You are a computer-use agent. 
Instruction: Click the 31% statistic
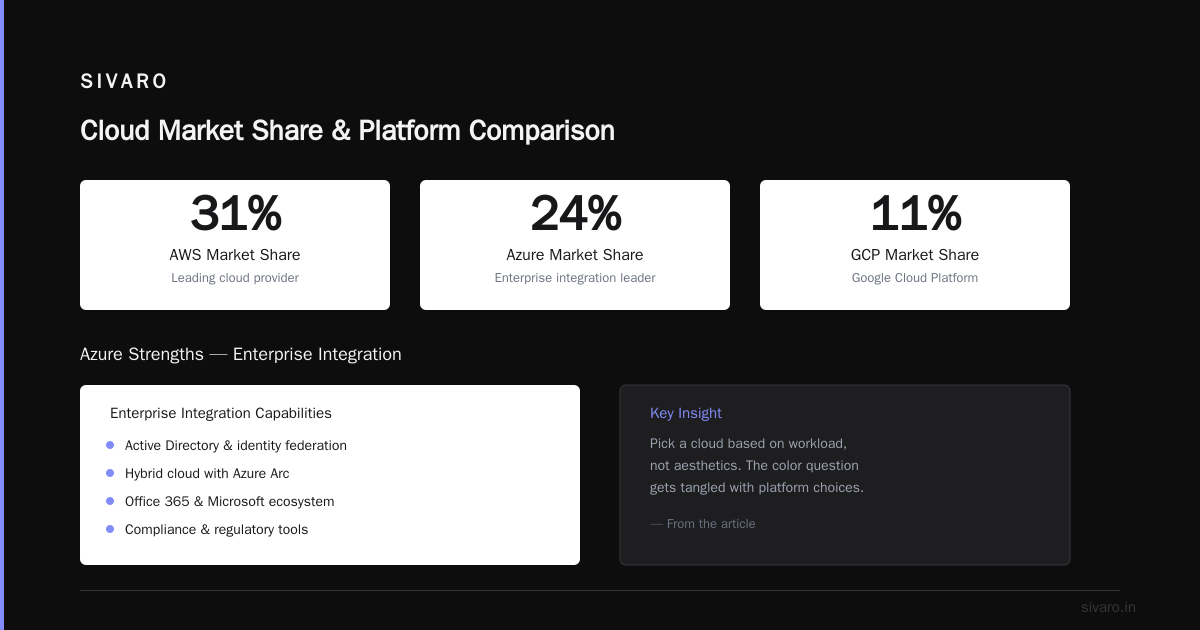click(235, 213)
